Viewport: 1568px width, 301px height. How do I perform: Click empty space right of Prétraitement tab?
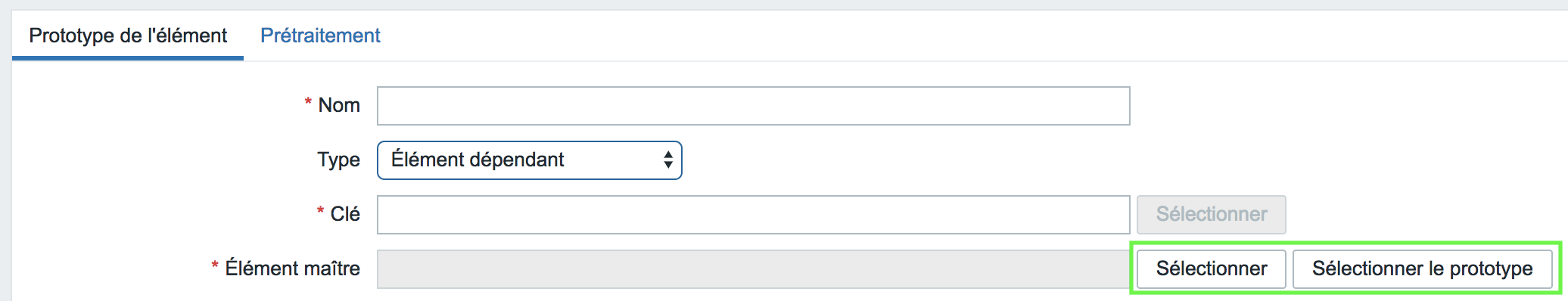point(969,36)
